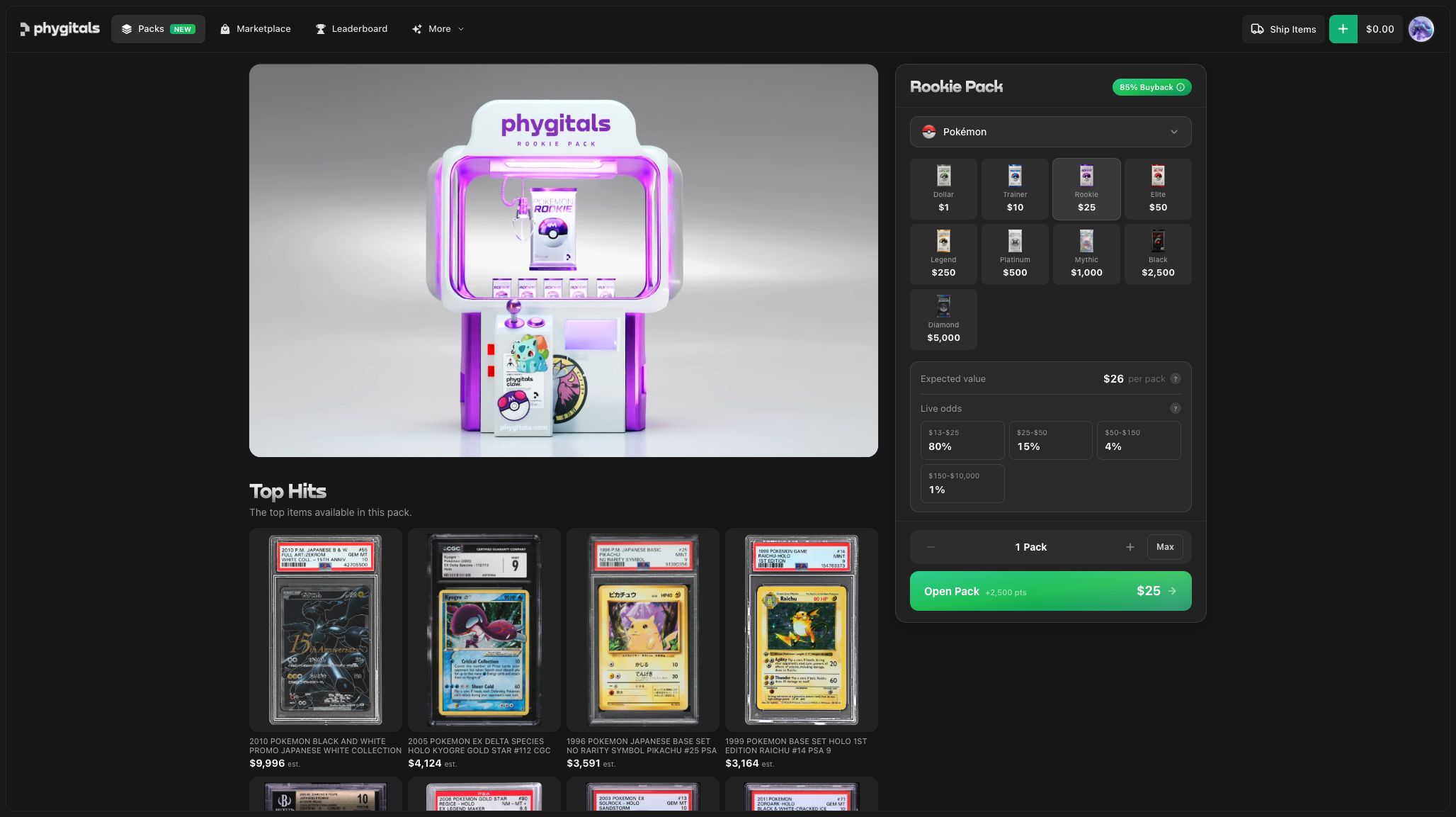Open the 1999 Raichu #14 PSA 9 card
1456x817 pixels.
coord(802,630)
